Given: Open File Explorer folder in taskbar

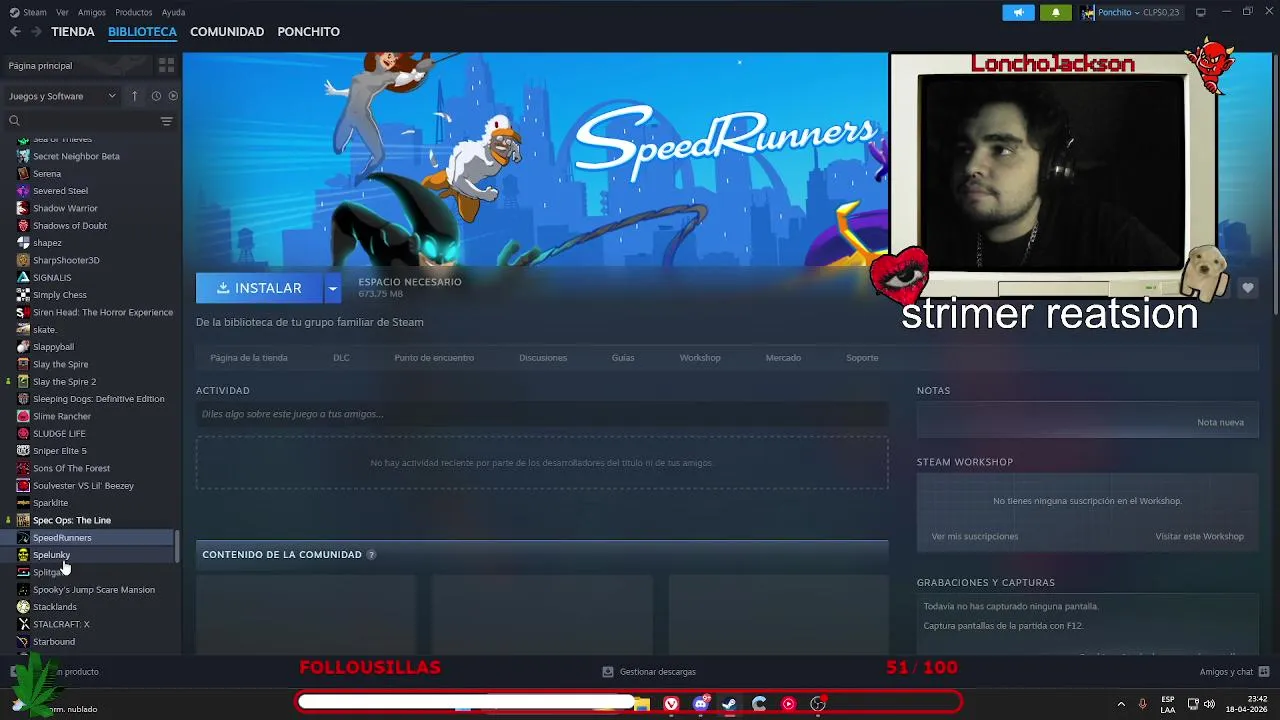Looking at the screenshot, I should click(642, 704).
